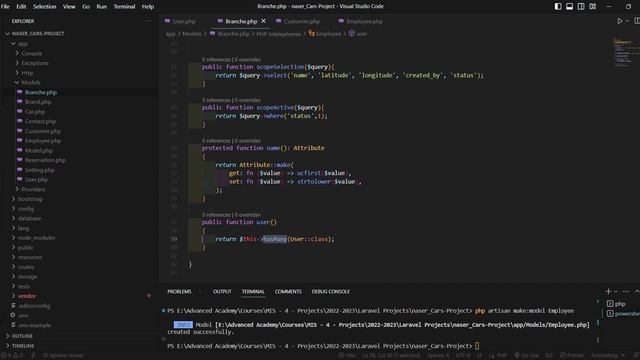The image size is (640, 360).
Task: Open the dropdown beside the run icon
Action: coord(627,21)
